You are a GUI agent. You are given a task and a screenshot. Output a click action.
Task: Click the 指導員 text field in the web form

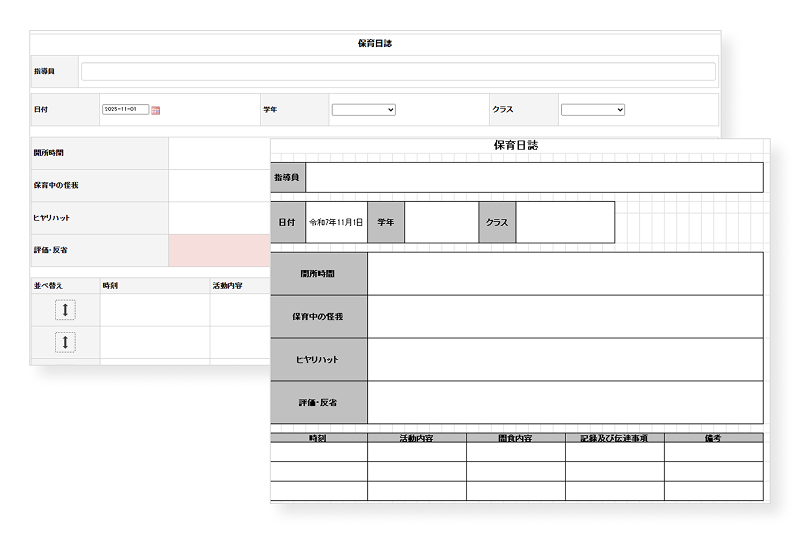398,72
